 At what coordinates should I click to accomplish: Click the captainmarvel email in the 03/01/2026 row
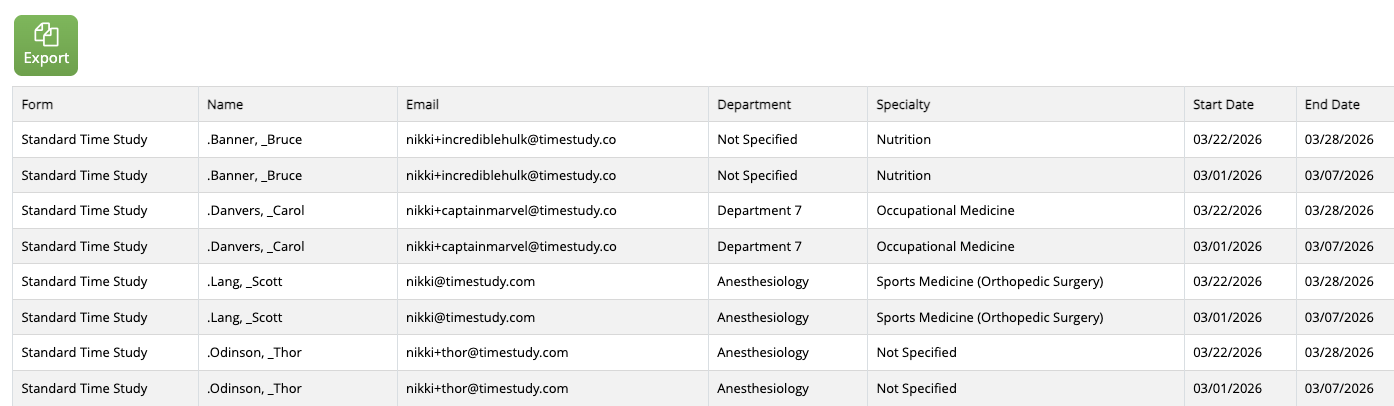[511, 246]
